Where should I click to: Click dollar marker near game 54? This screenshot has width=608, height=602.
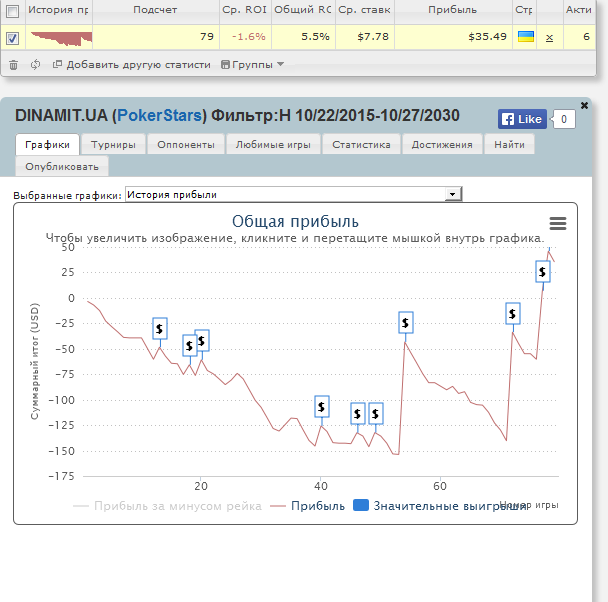click(x=406, y=322)
